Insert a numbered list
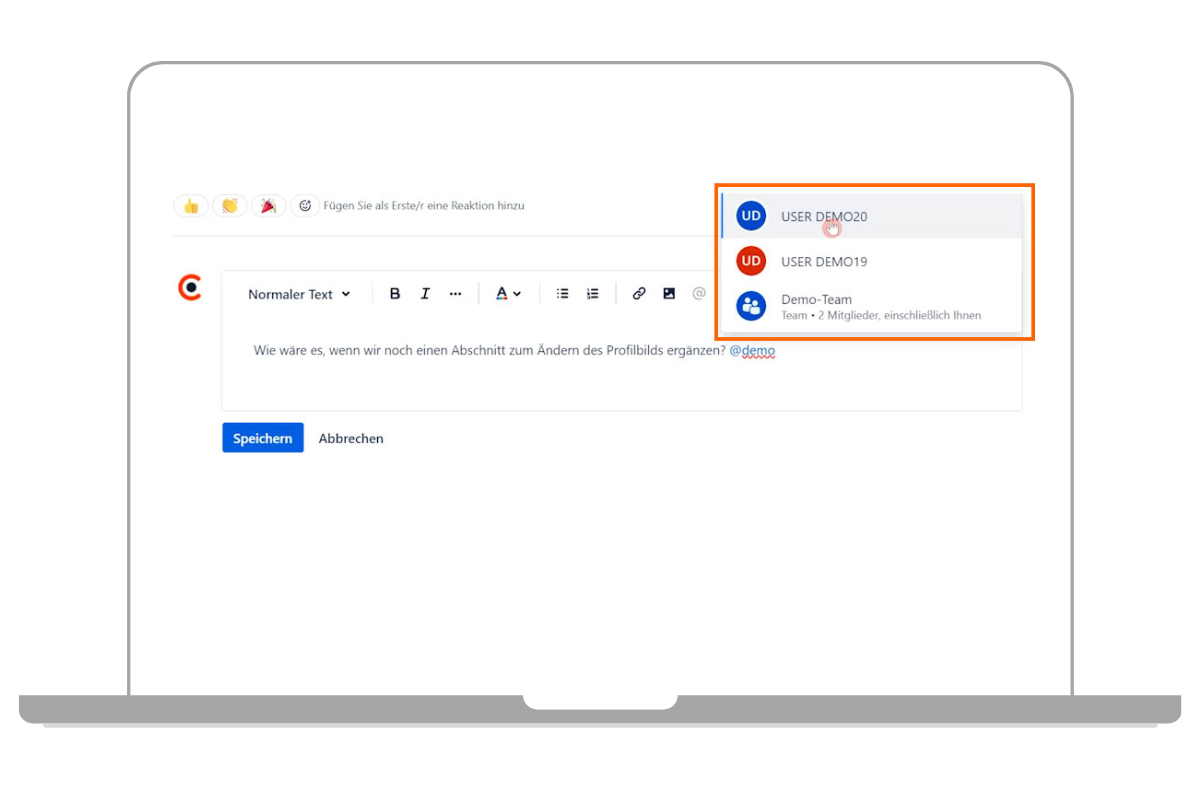This screenshot has height=790, width=1200. [593, 294]
